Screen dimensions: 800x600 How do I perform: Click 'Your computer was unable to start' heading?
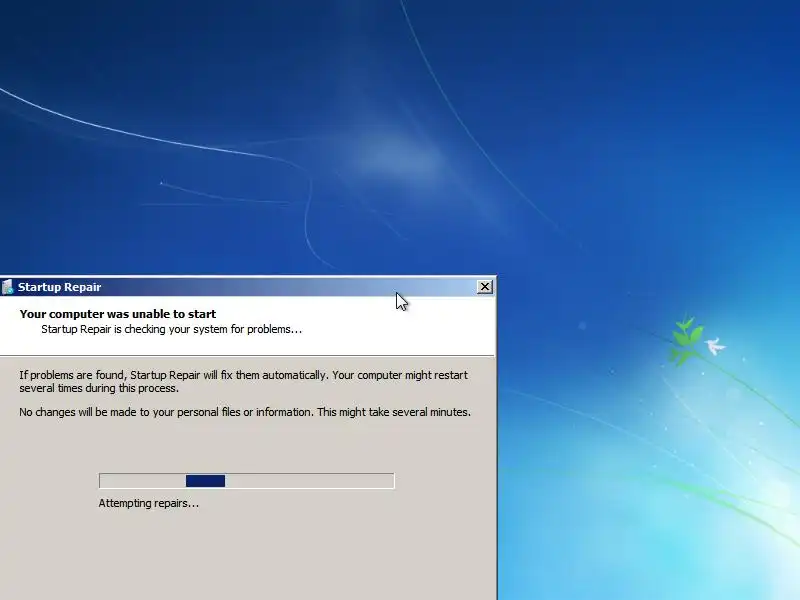(118, 314)
